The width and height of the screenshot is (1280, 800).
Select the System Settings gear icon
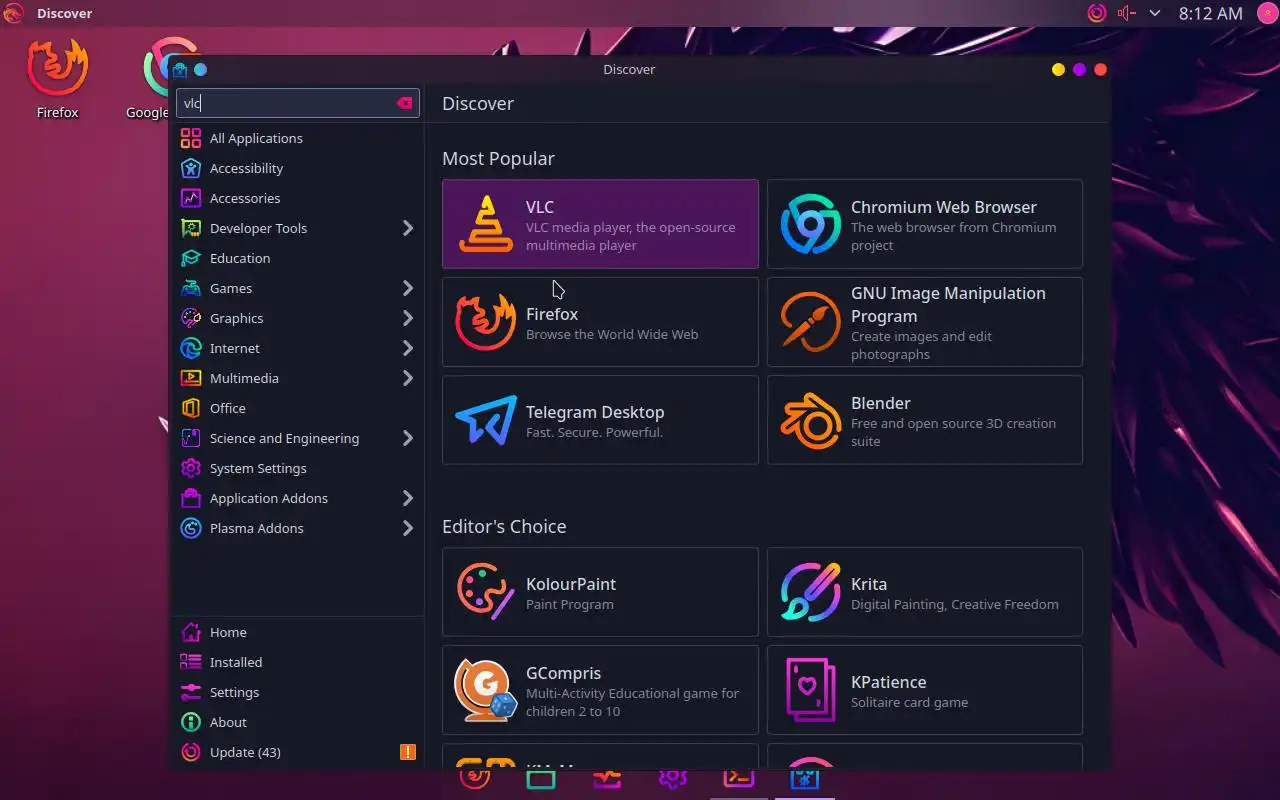(x=190, y=468)
